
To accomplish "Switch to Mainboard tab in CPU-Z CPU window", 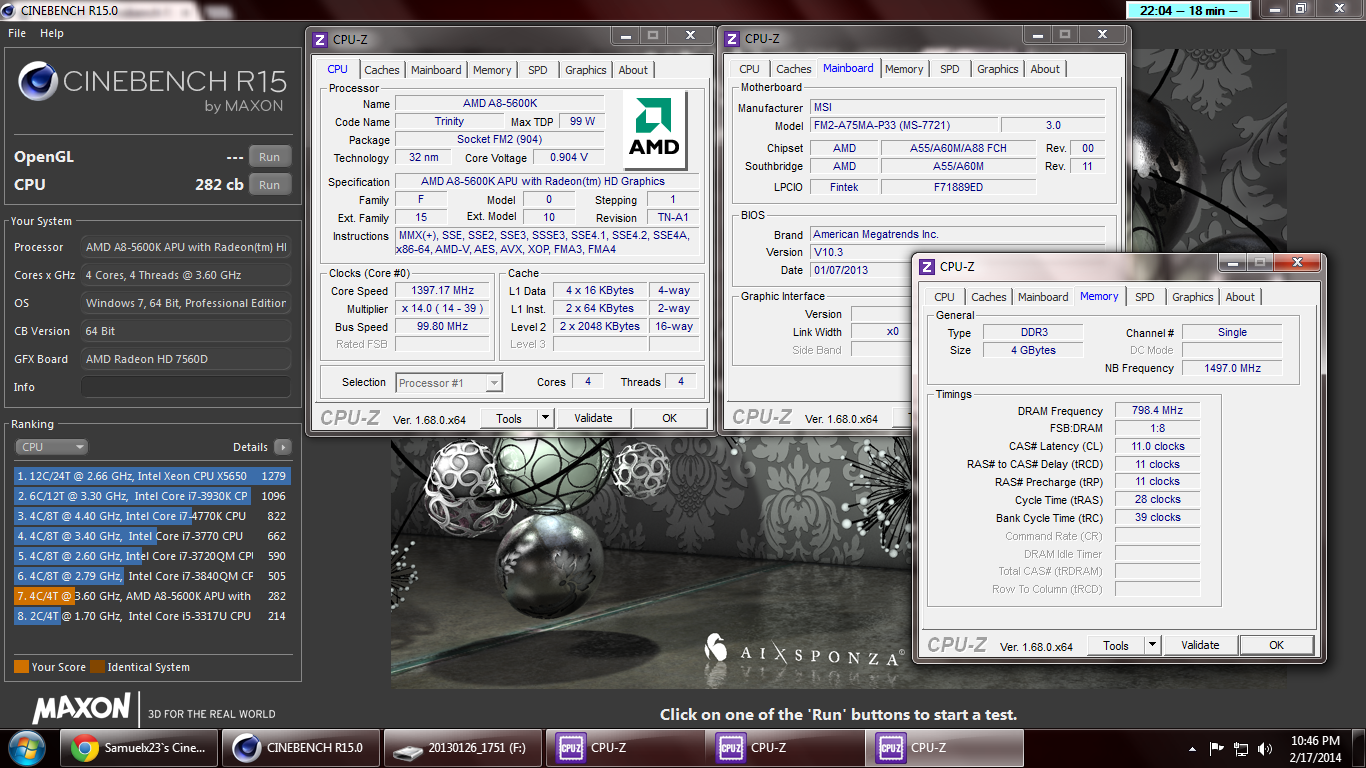I will [436, 70].
